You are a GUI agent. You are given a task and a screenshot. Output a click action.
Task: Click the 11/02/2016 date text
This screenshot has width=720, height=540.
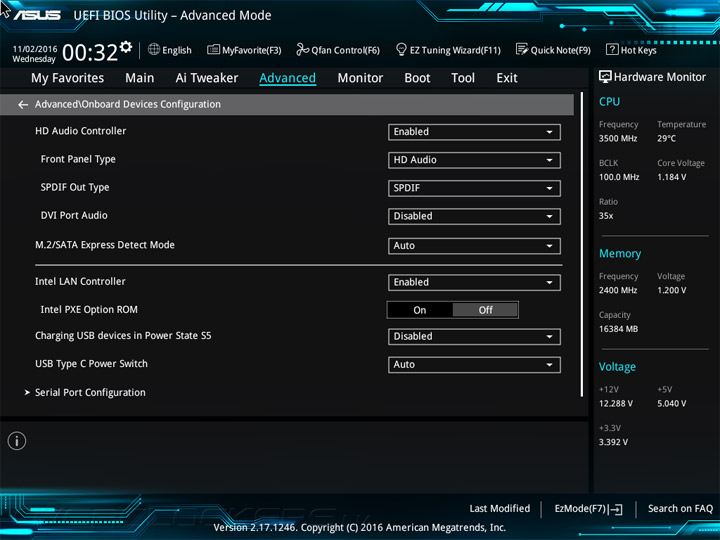click(35, 49)
